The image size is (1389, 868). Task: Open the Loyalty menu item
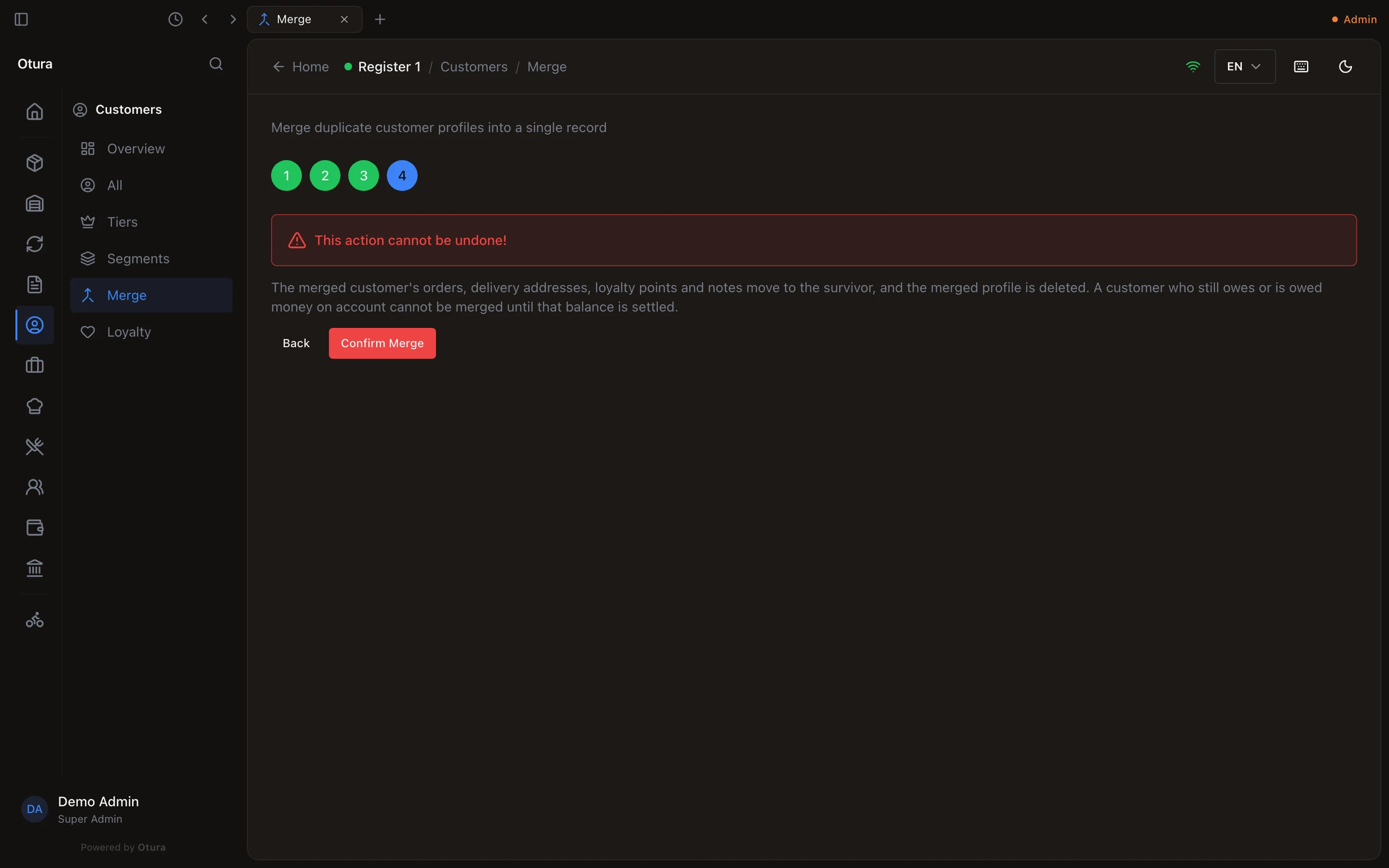pos(151,332)
